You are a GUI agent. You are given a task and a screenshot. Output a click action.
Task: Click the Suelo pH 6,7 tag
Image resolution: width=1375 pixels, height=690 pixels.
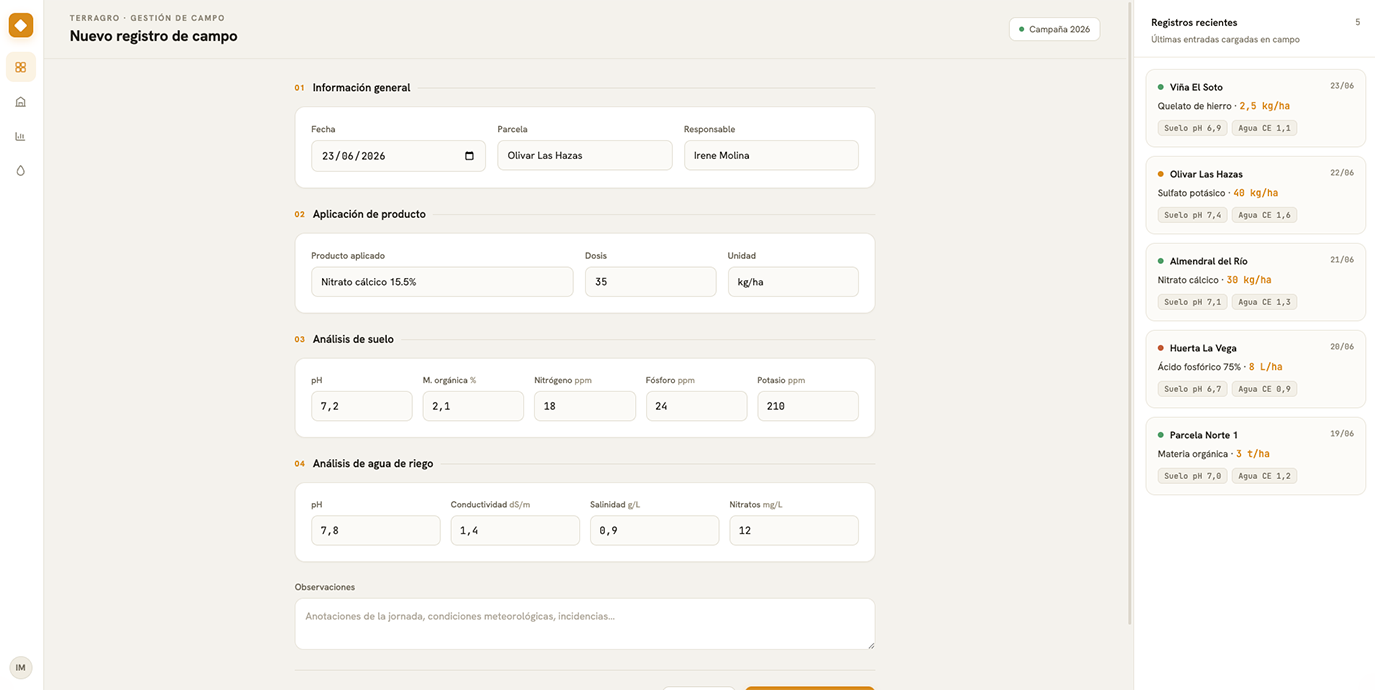1192,389
